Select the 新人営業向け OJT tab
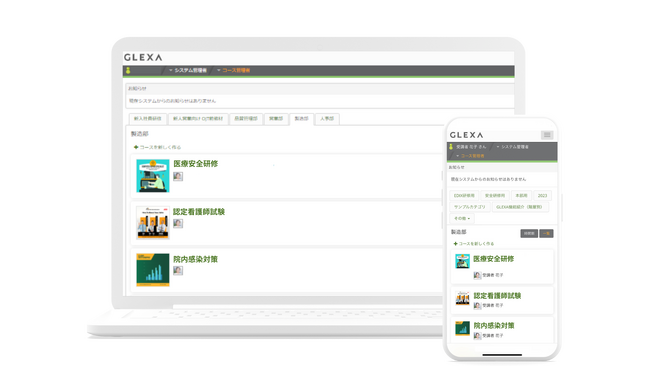The image size is (650, 366). pos(198,119)
